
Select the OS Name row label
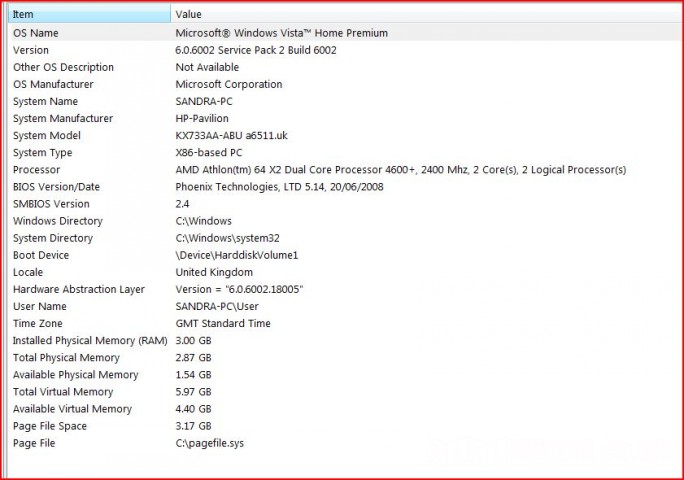(36, 33)
